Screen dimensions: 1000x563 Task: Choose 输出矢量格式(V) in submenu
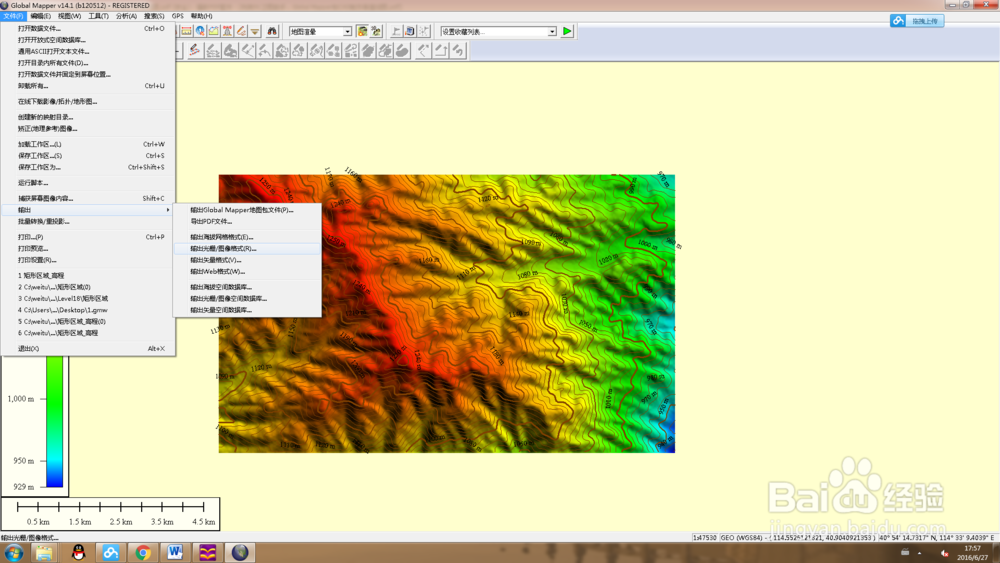(x=247, y=260)
